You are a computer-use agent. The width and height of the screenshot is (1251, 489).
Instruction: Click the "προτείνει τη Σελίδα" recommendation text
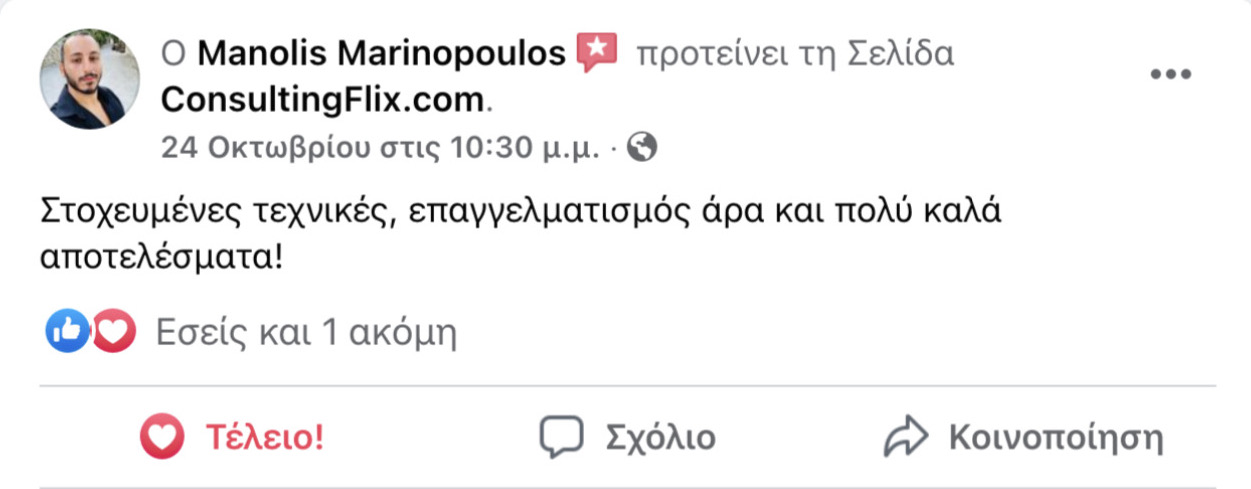click(x=794, y=53)
